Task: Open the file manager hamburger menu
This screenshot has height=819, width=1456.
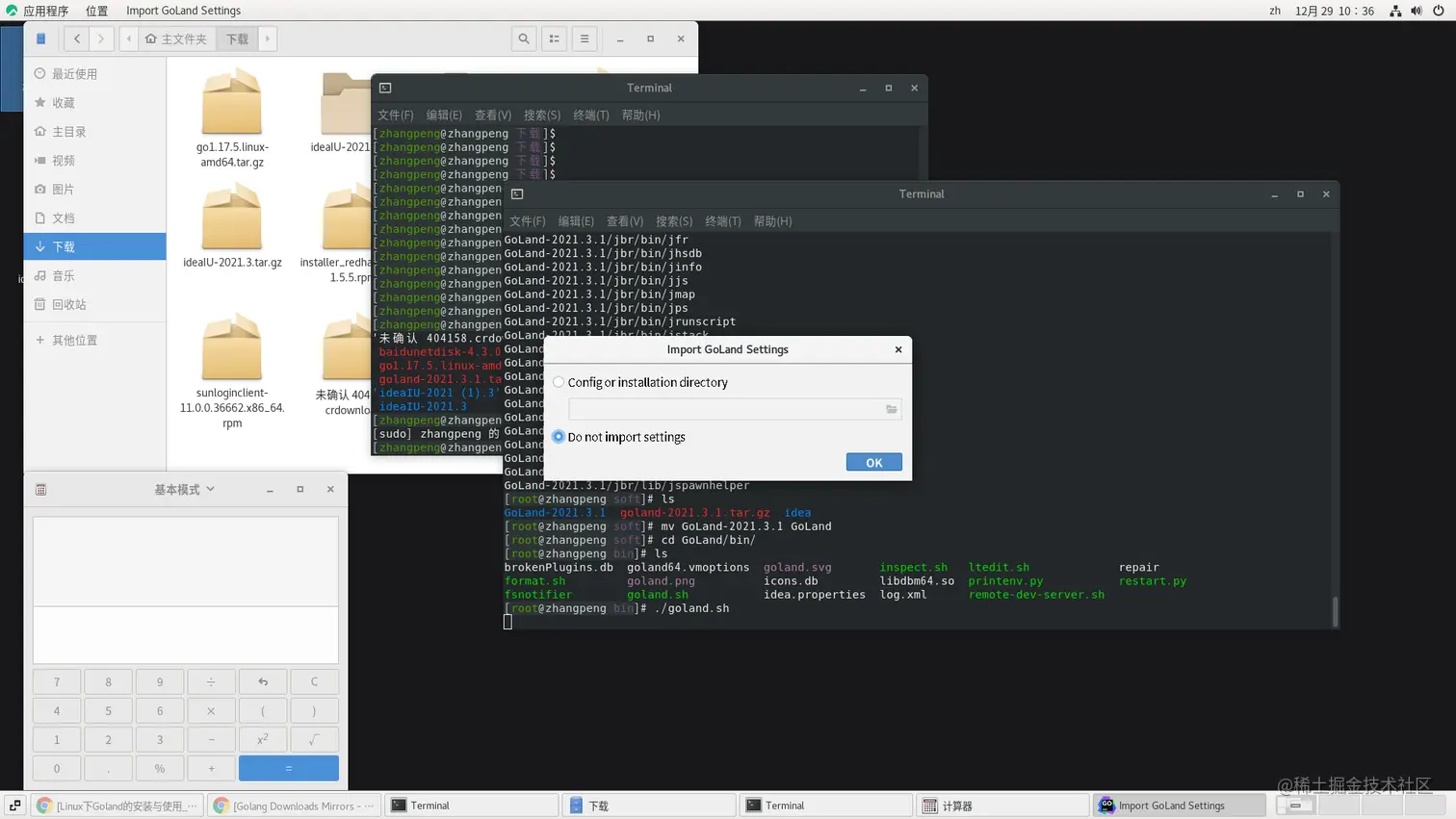Action: (x=585, y=38)
